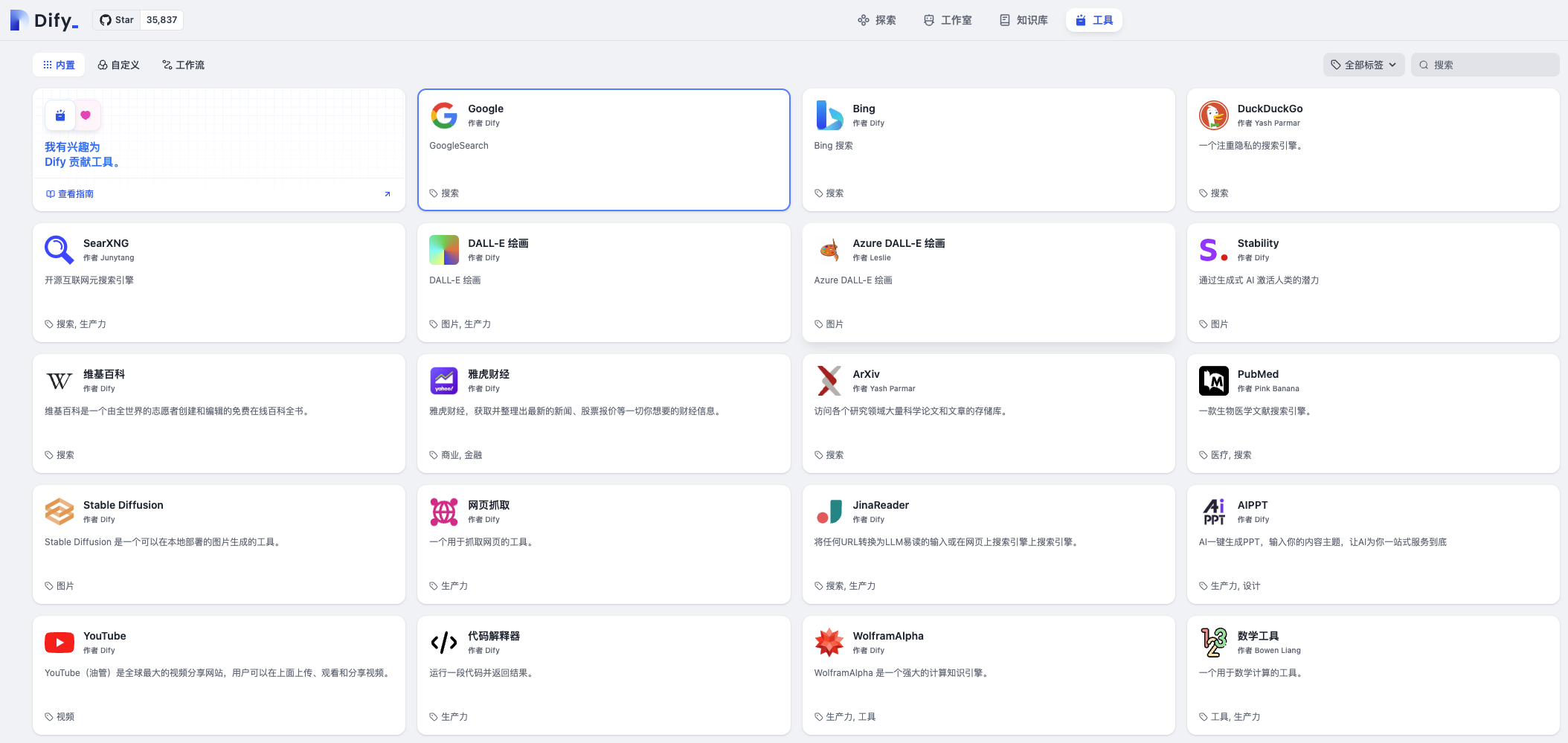Click the DuckDuckGo tool icon
Image resolution: width=1568 pixels, height=743 pixels.
[1213, 115]
